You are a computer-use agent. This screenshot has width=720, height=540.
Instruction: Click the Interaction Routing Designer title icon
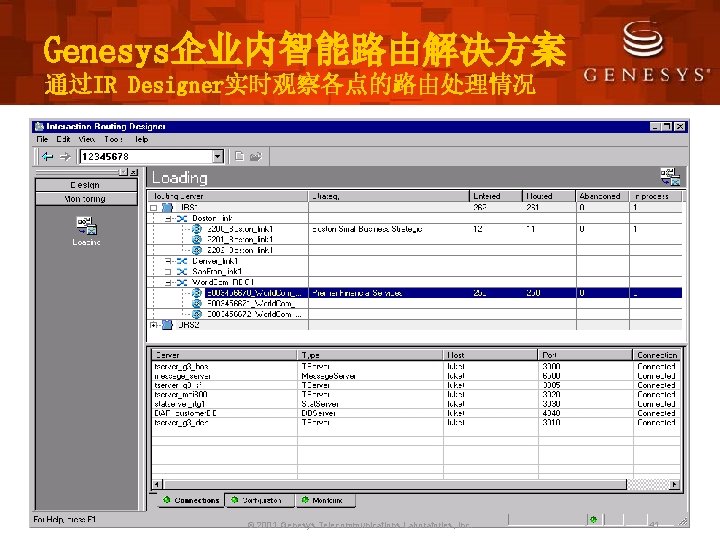point(39,126)
